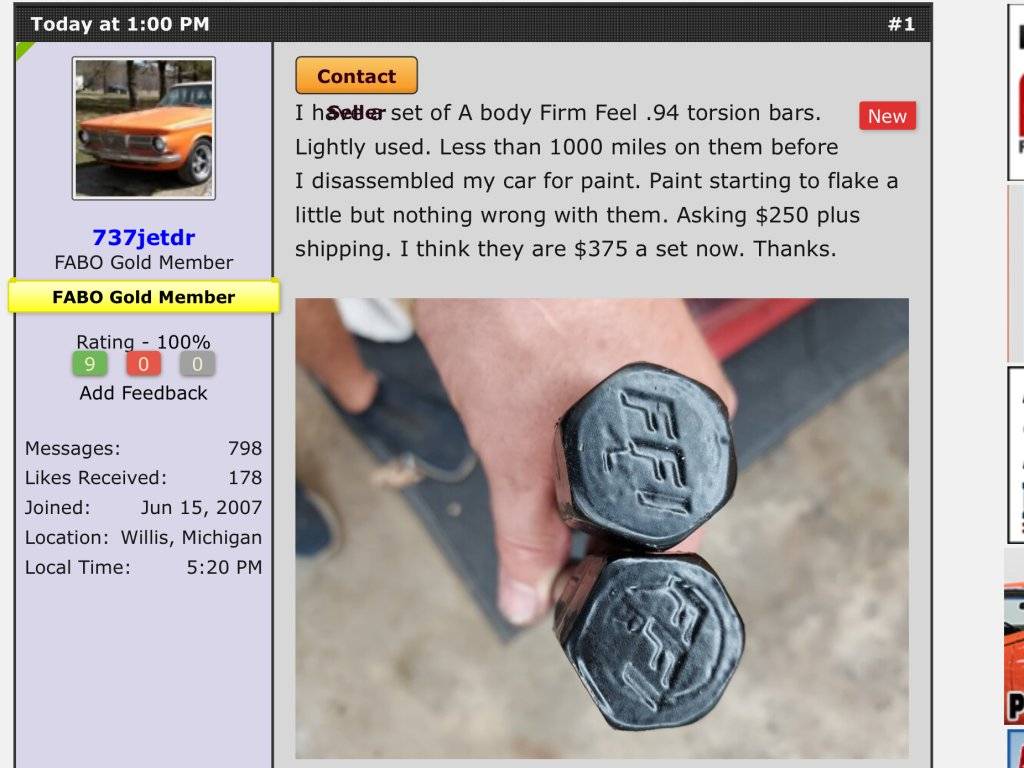Open the post number #1 permalink
Viewport: 1024px width, 768px height.
click(x=901, y=24)
